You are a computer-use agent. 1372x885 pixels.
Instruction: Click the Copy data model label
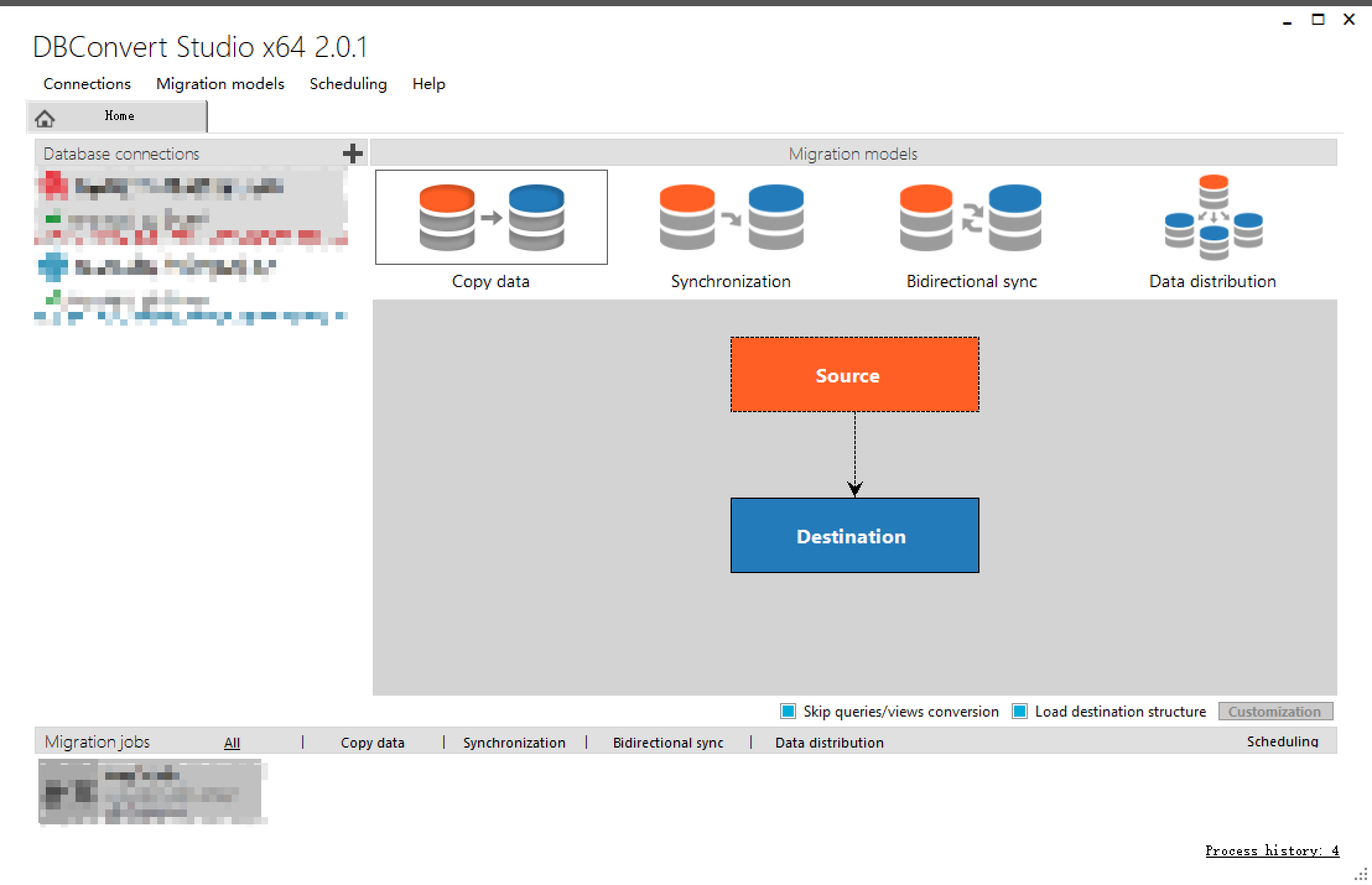(x=491, y=282)
